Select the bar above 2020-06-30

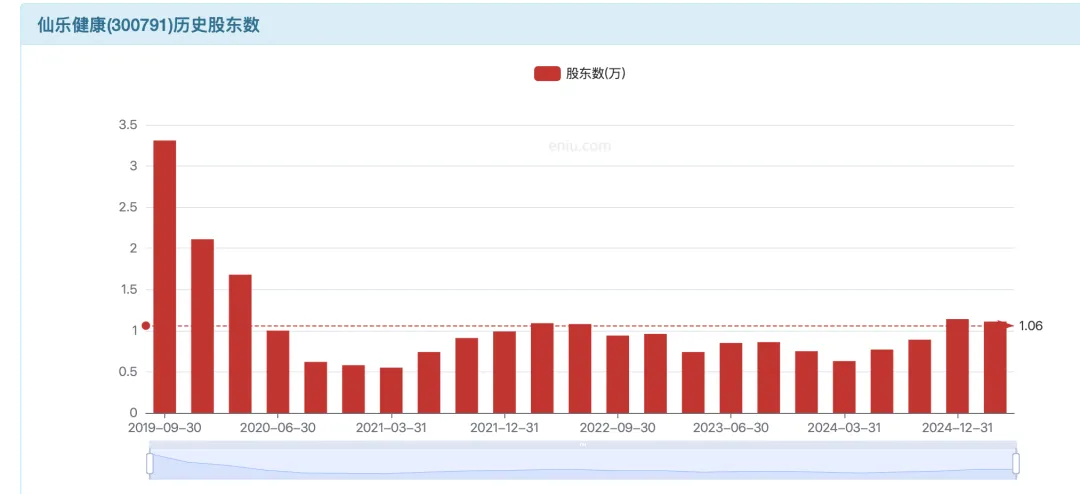pos(278,372)
